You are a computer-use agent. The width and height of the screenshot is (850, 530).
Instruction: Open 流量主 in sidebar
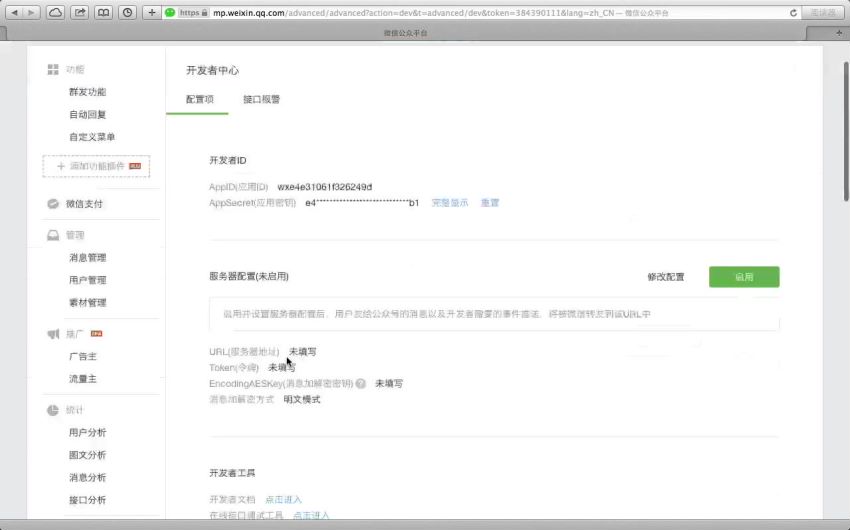tap(82, 379)
